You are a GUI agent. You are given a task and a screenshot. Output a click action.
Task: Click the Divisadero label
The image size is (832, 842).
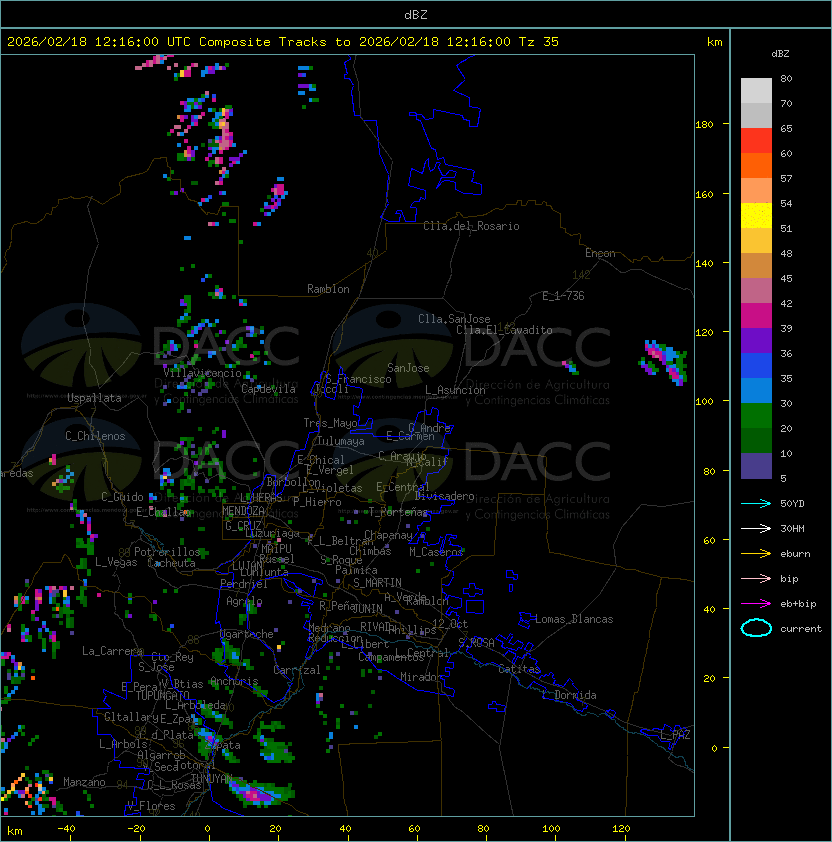pos(444,496)
